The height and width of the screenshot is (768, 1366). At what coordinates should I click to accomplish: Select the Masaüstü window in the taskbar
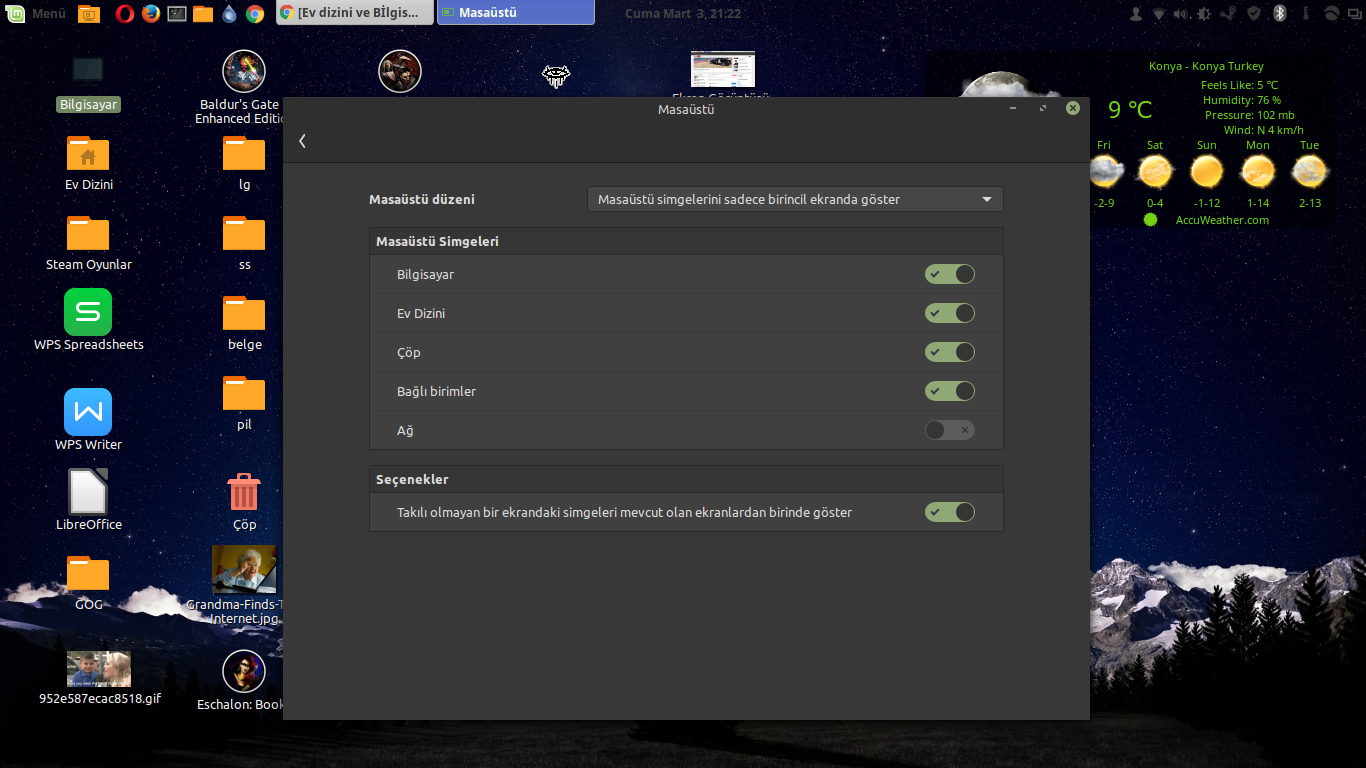coord(516,13)
